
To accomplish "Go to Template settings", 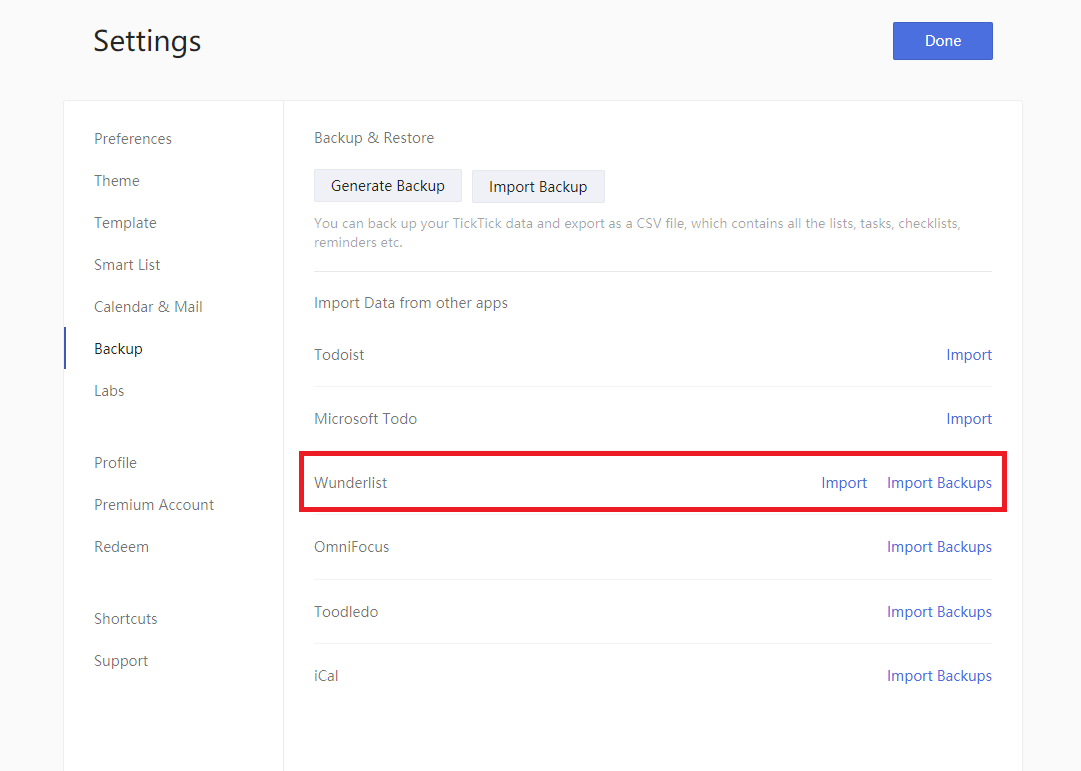I will pyautogui.click(x=125, y=223).
